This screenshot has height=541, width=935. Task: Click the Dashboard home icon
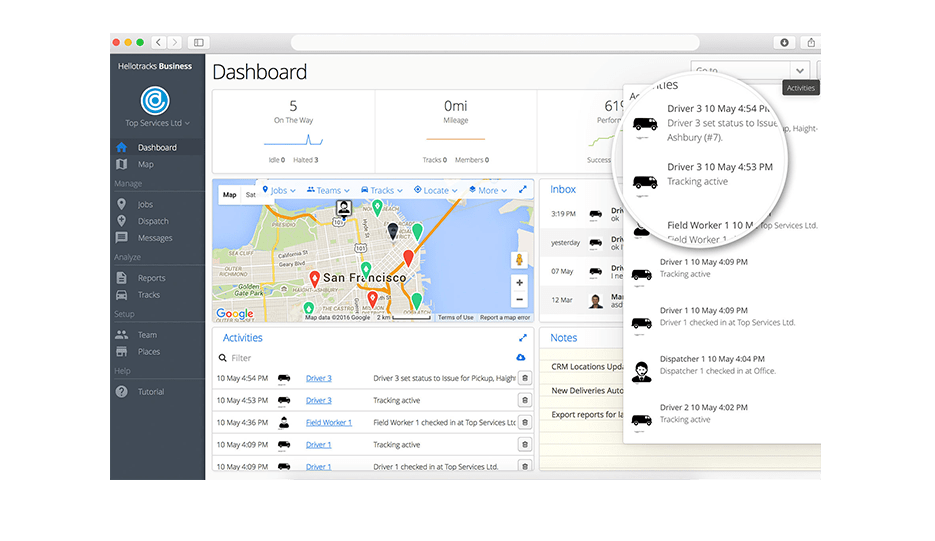122,147
